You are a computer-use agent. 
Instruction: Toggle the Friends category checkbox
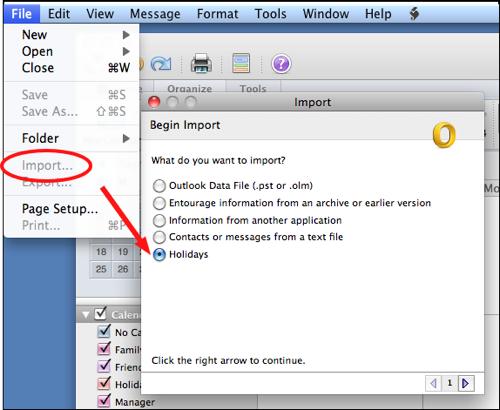(104, 366)
